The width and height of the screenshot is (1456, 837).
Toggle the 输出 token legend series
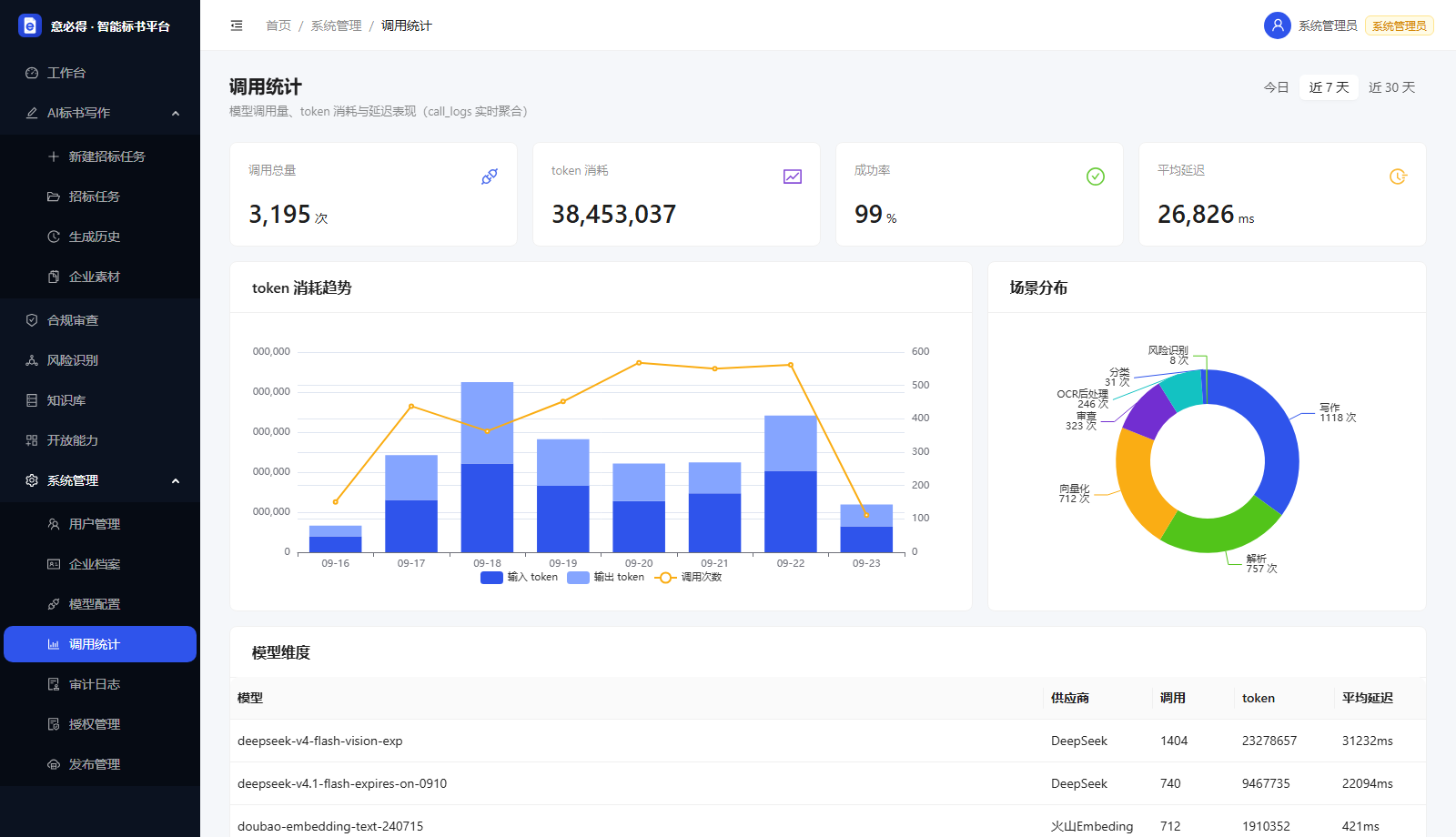tap(605, 577)
